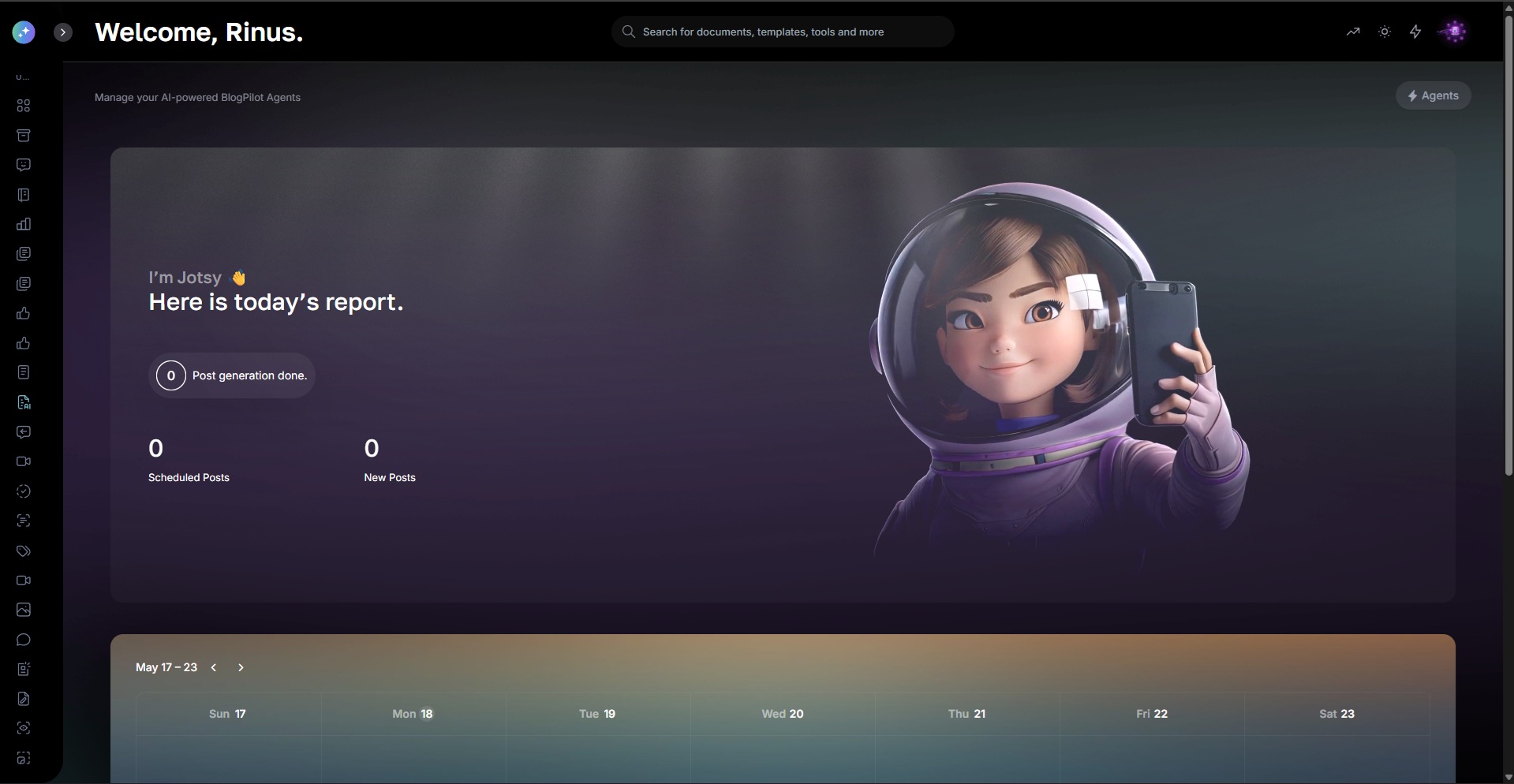
Task: Expand the sidebar with the arrow toggle
Action: point(63,32)
